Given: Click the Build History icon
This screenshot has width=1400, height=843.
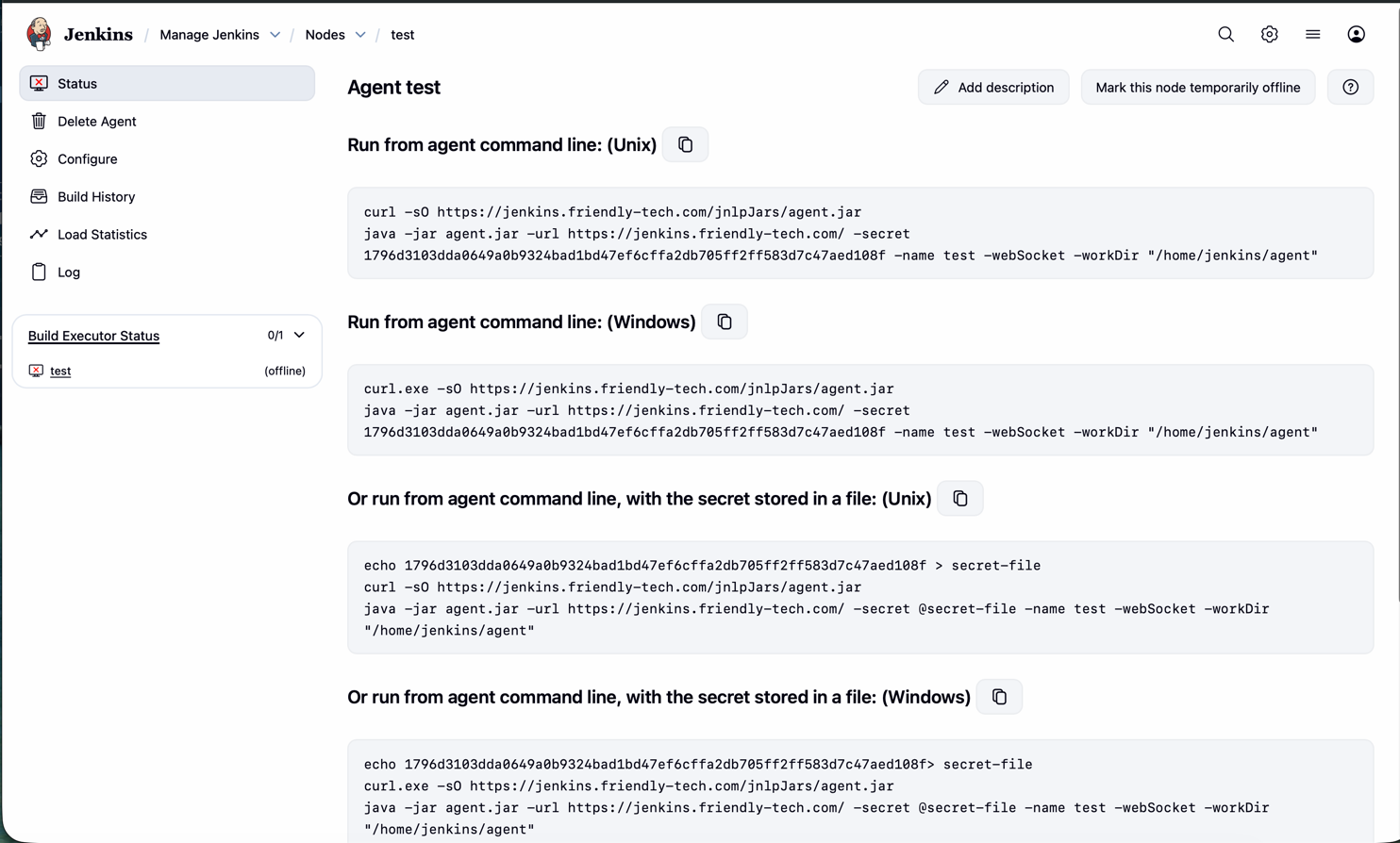Looking at the screenshot, I should 39,196.
